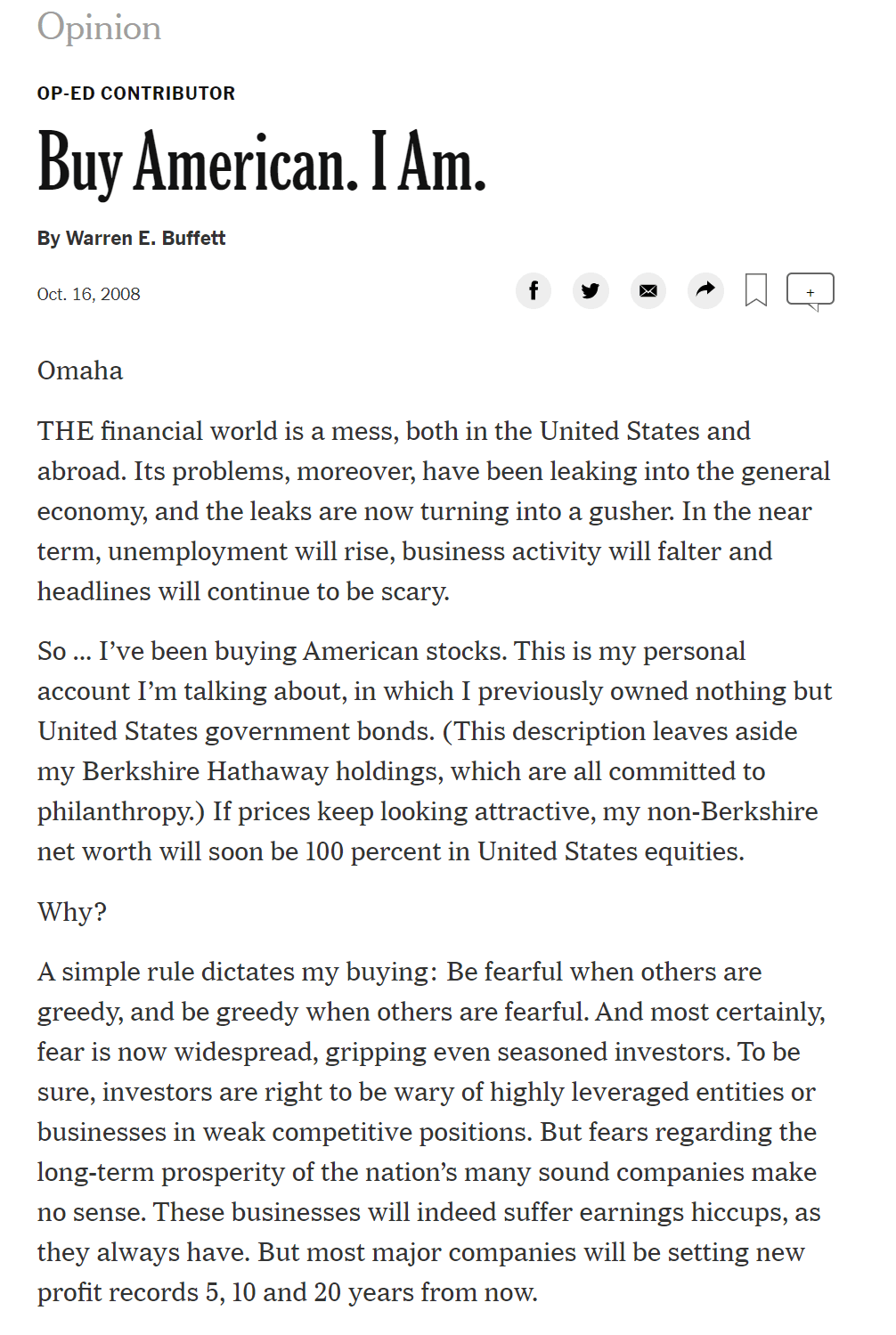Share the article on Facebook

[x=534, y=290]
